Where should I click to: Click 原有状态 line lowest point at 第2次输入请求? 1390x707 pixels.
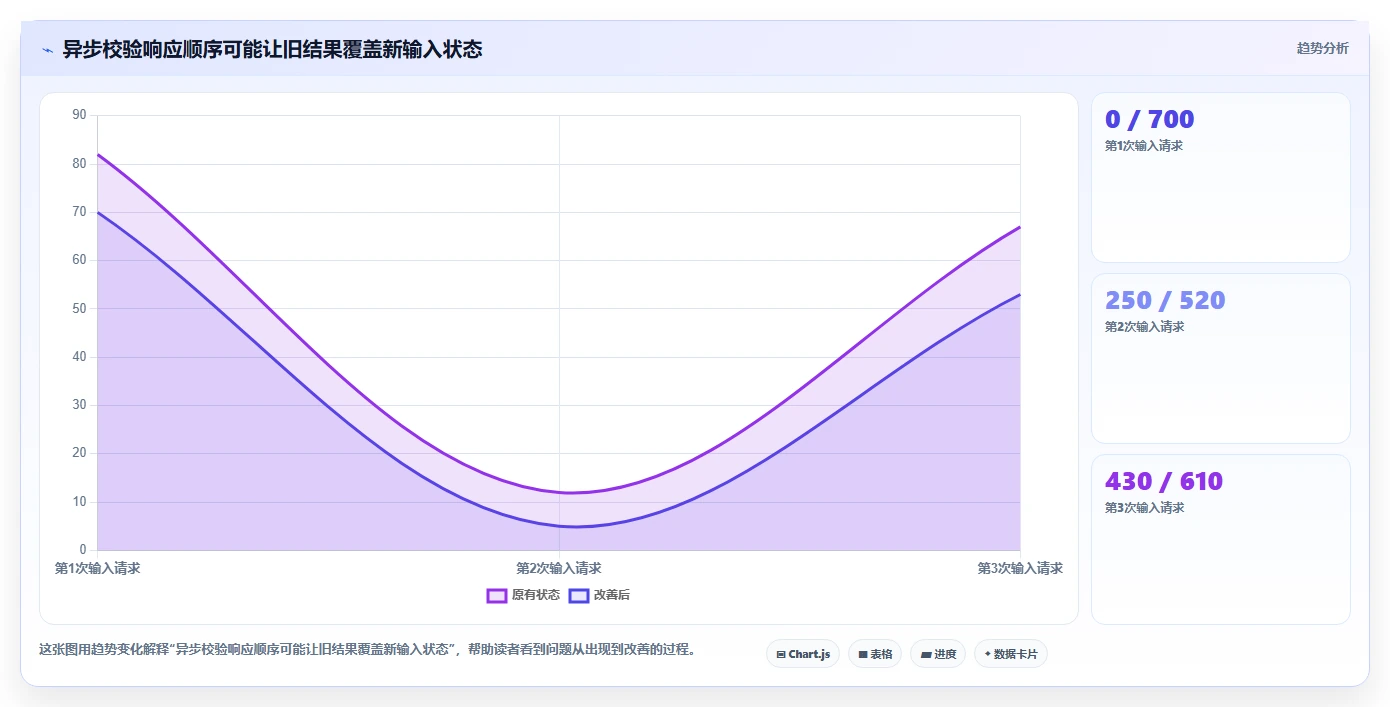[559, 492]
